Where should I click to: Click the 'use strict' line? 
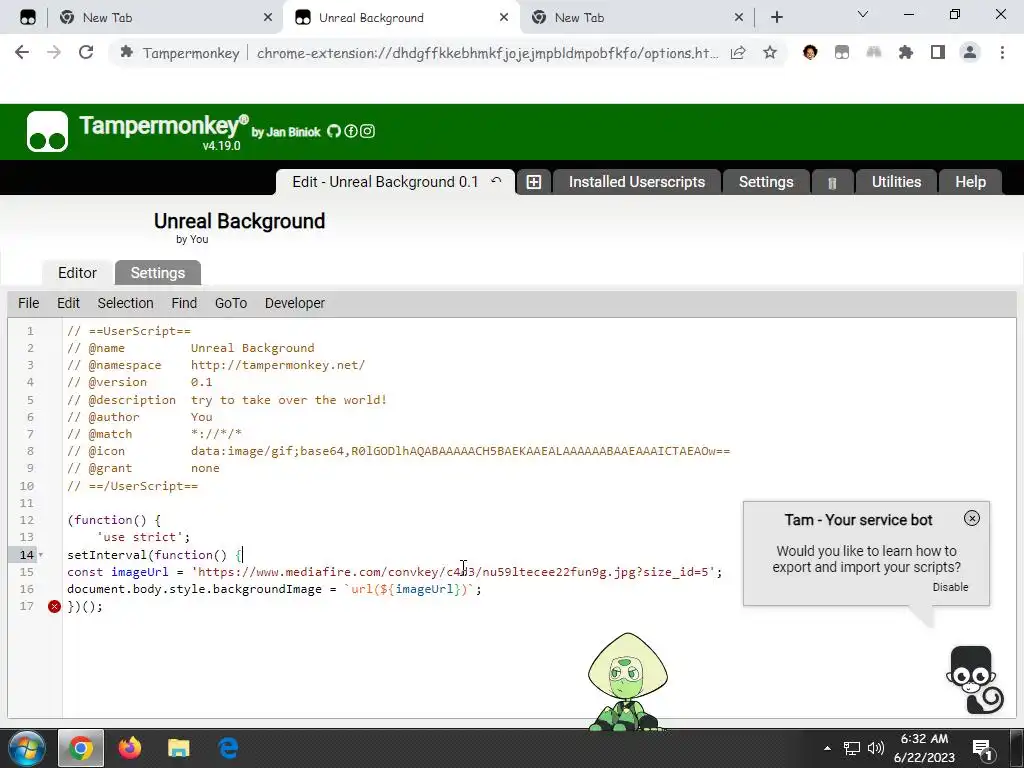coord(143,537)
